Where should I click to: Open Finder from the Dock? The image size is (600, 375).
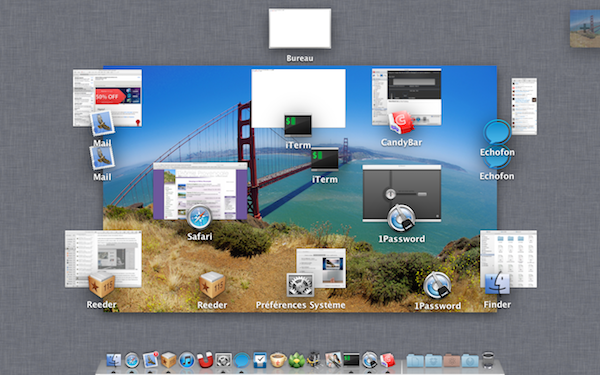point(114,360)
